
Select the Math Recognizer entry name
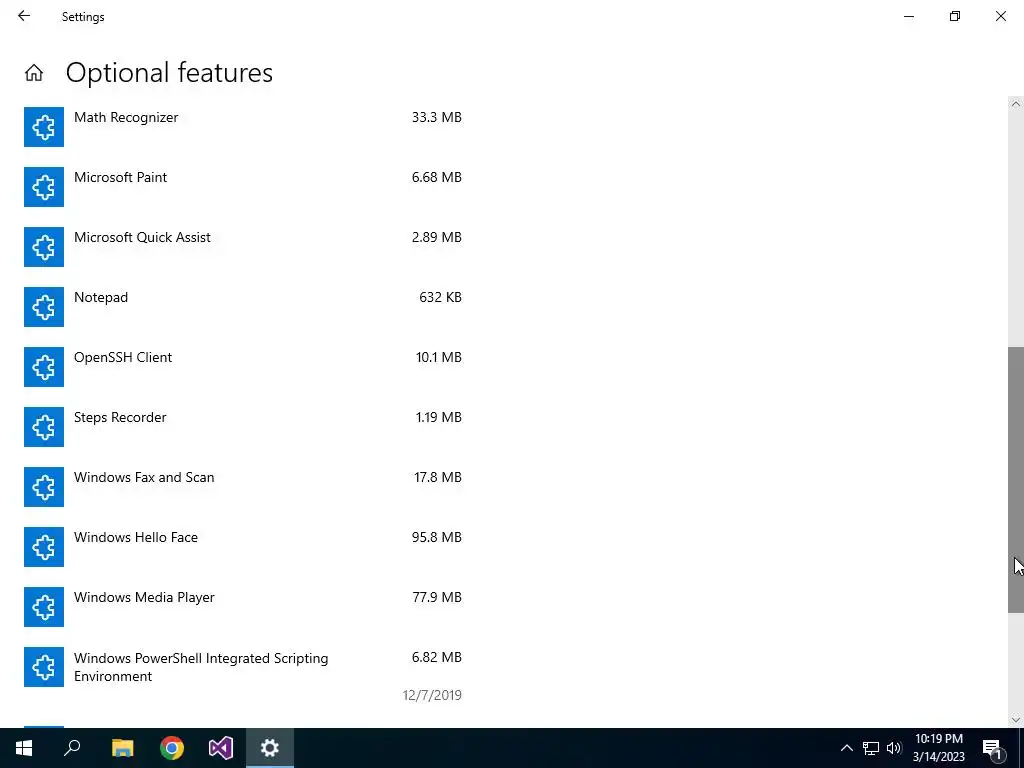click(126, 118)
